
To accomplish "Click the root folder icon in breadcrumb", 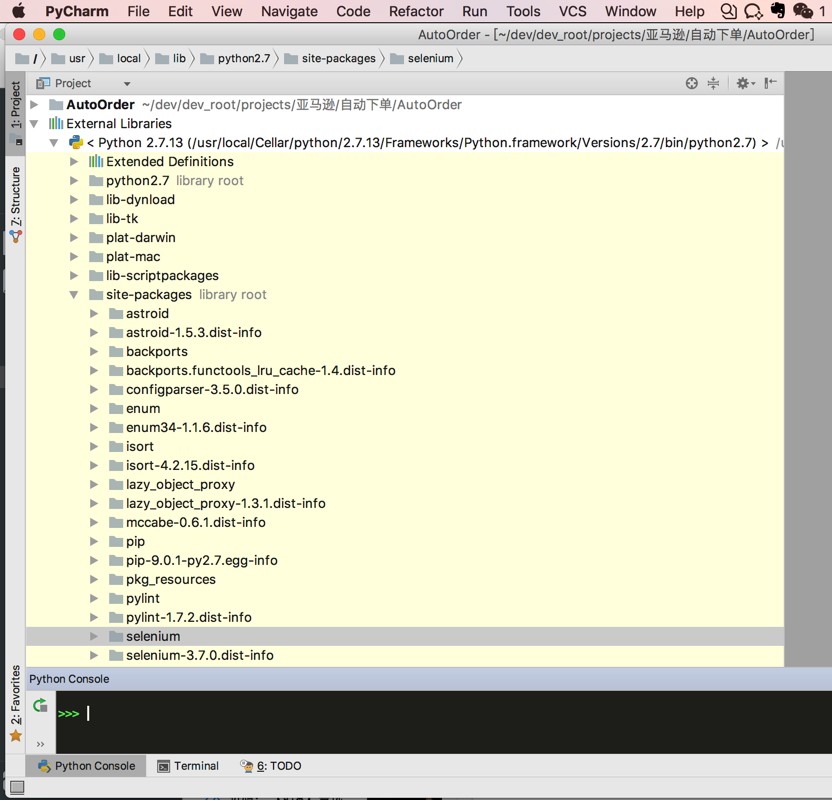I will pos(22,58).
